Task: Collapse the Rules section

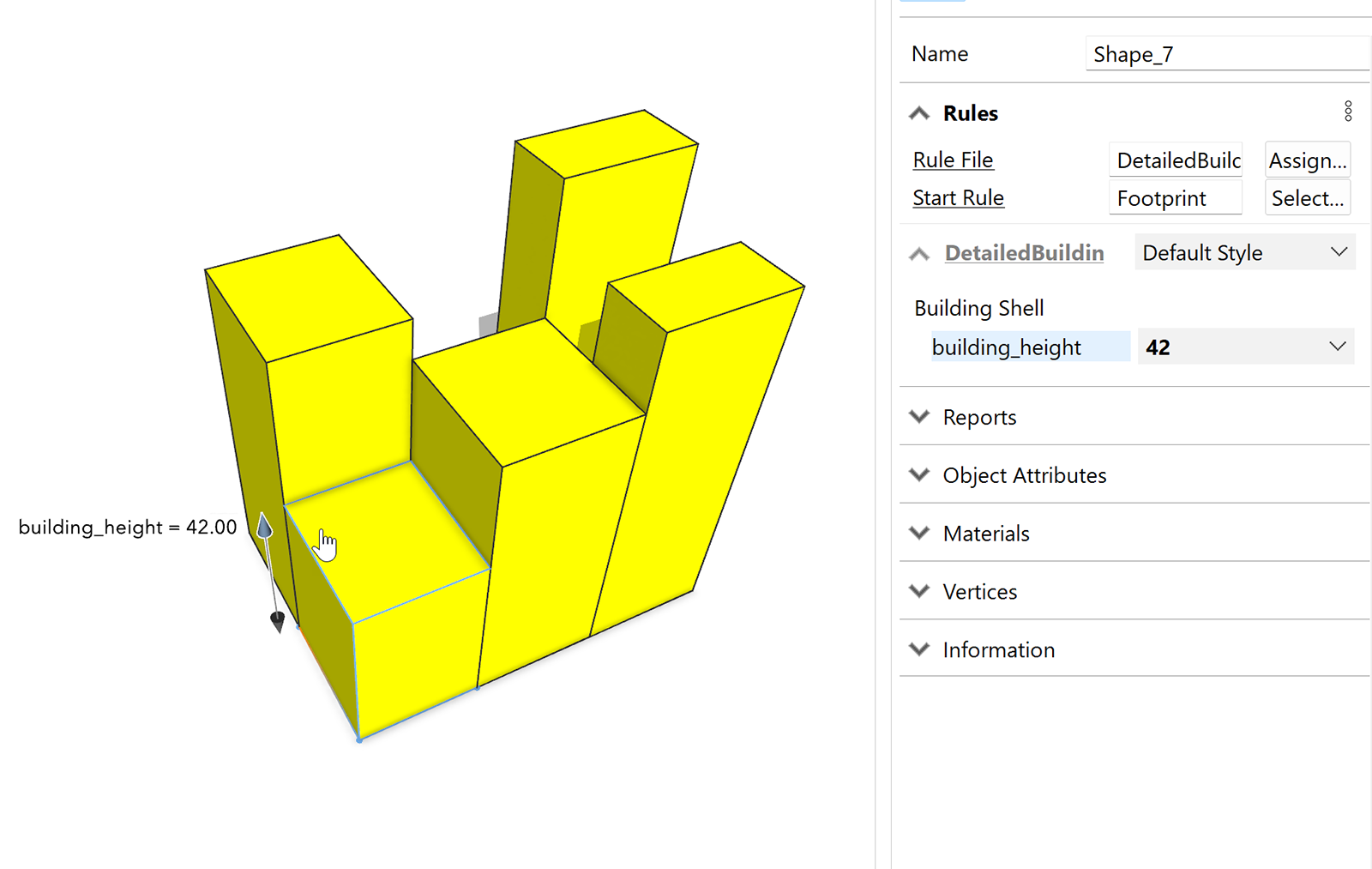Action: click(x=919, y=113)
